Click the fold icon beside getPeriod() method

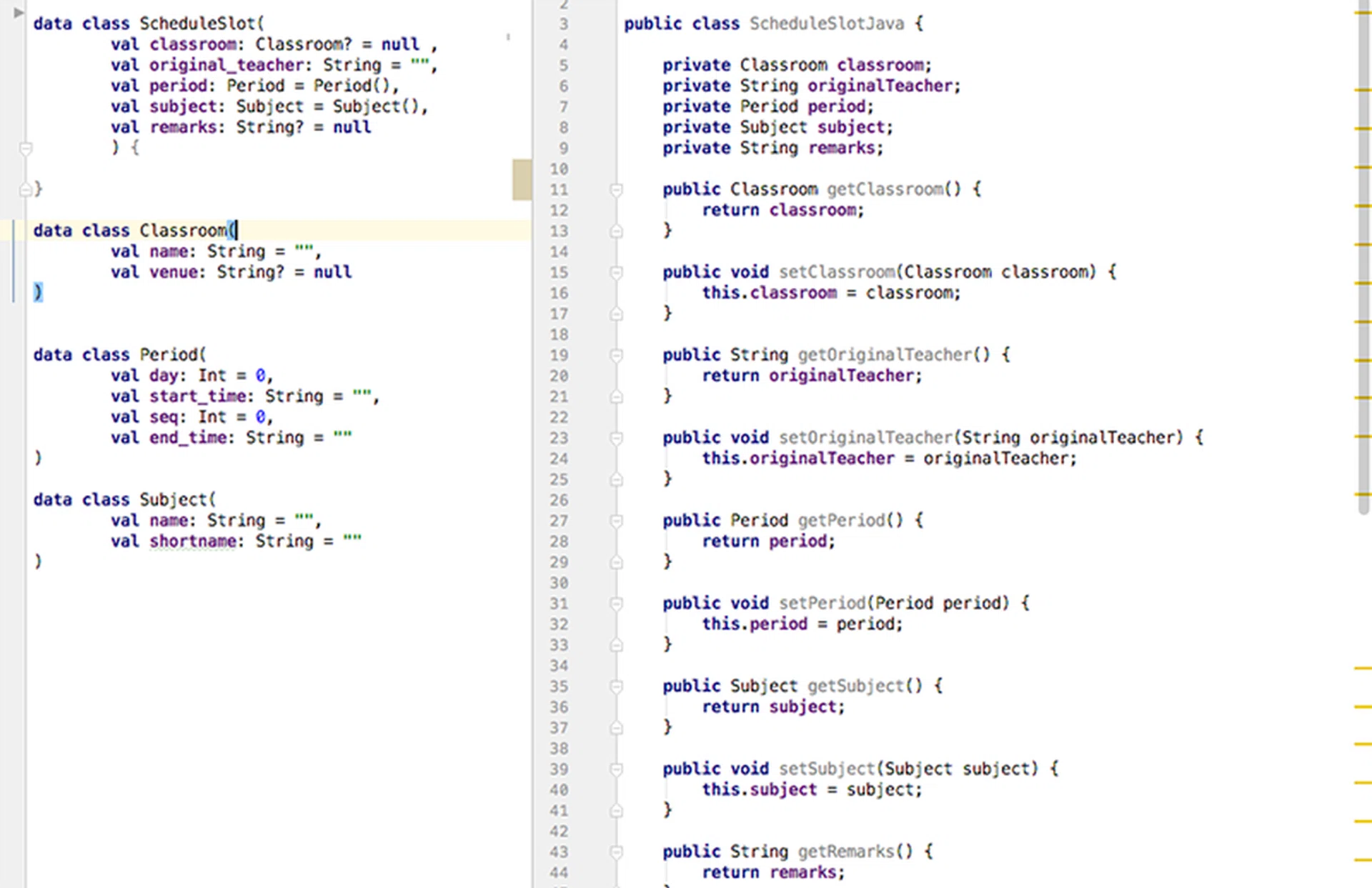point(616,521)
